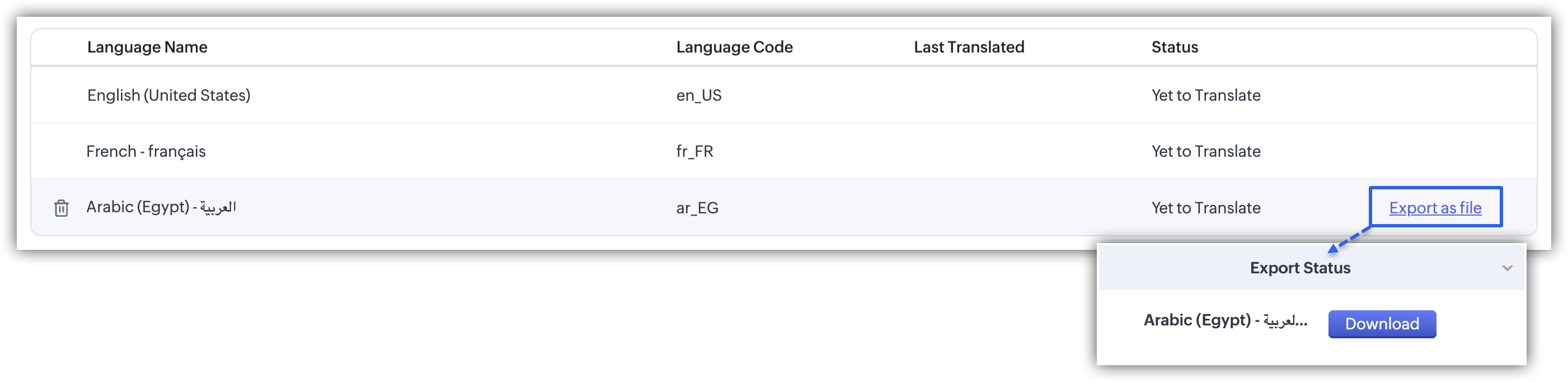Select the French - français language name
This screenshot has width=1568, height=382.
(146, 151)
